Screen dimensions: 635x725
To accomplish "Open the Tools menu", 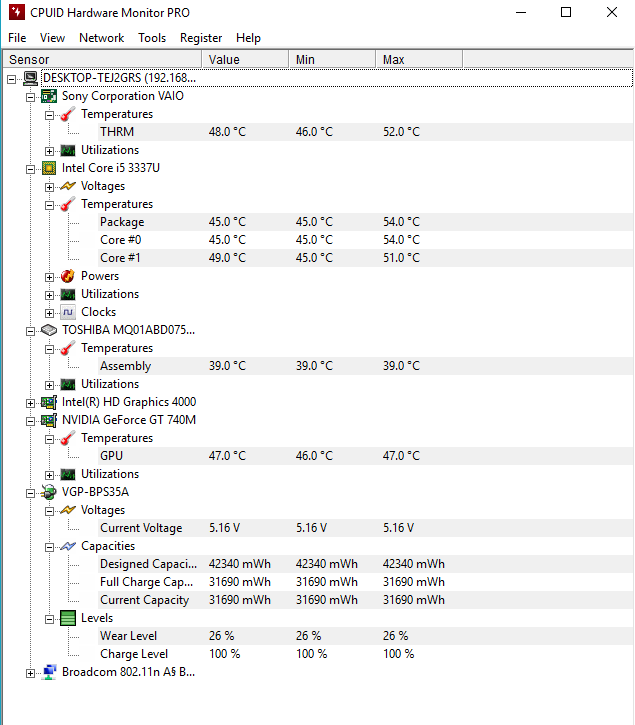I will pos(152,38).
